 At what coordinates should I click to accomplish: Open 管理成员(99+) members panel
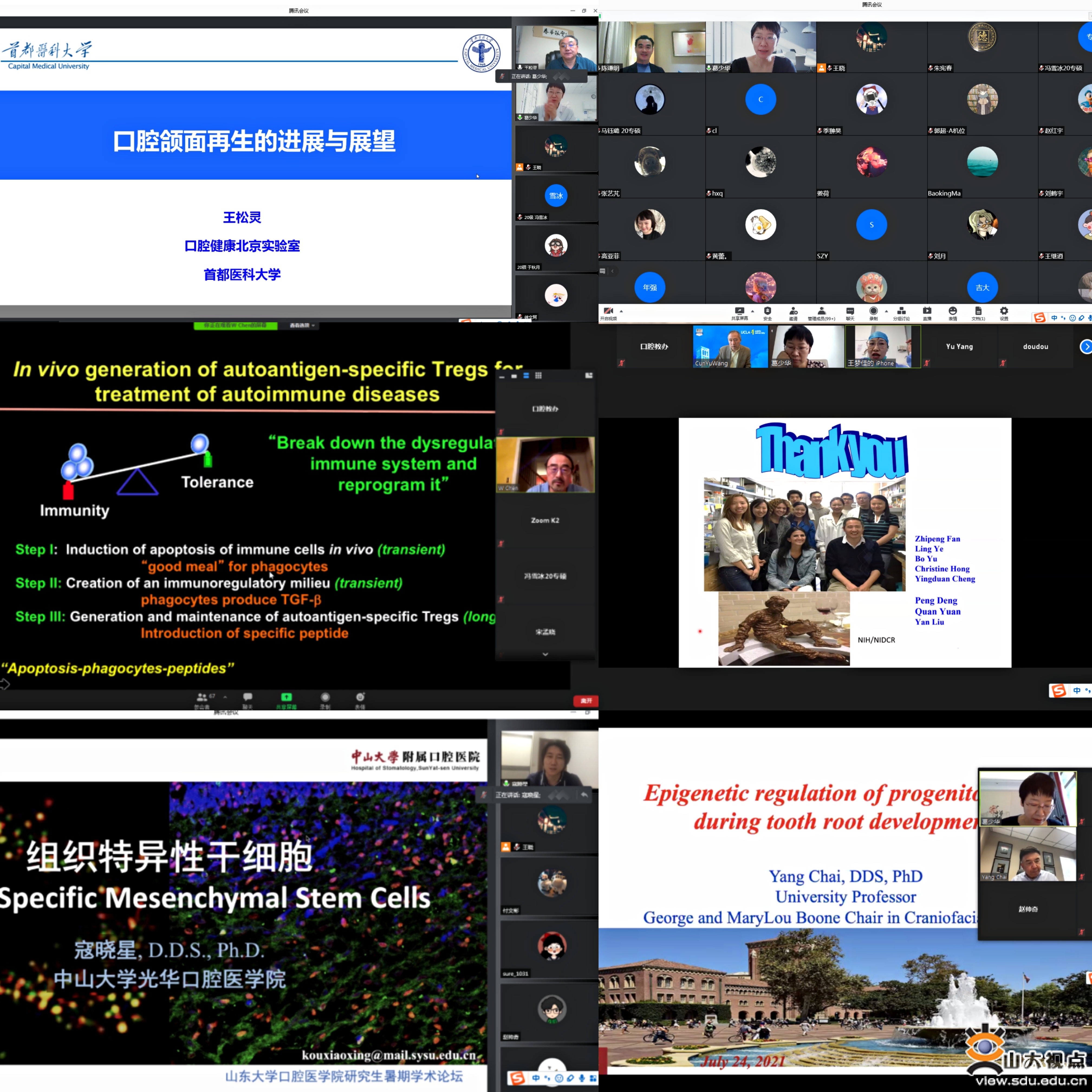tap(821, 311)
